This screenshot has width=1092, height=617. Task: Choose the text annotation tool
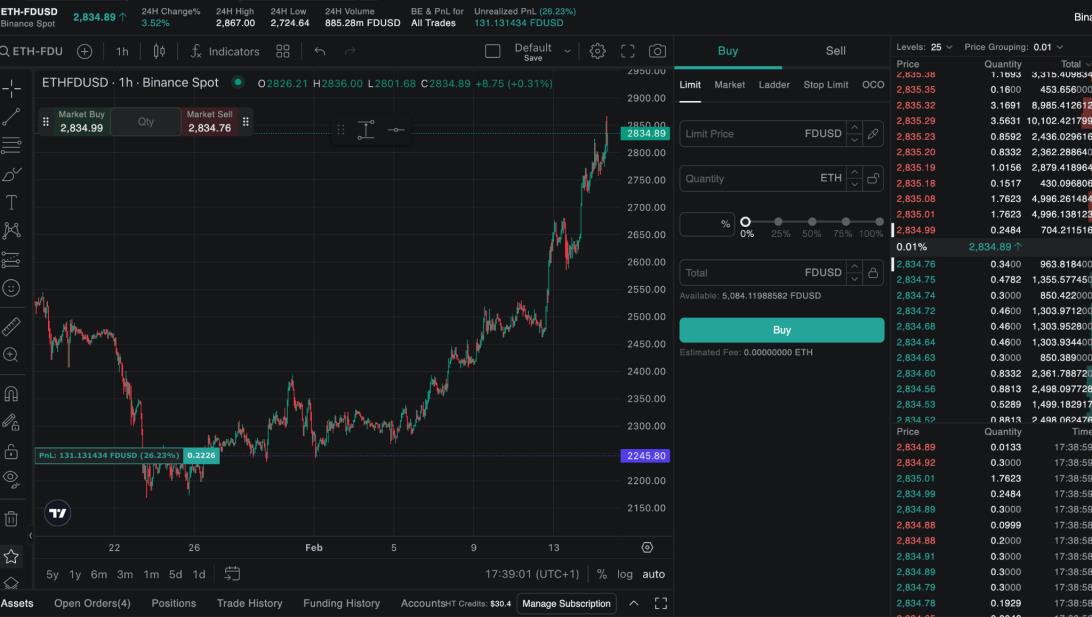11,203
